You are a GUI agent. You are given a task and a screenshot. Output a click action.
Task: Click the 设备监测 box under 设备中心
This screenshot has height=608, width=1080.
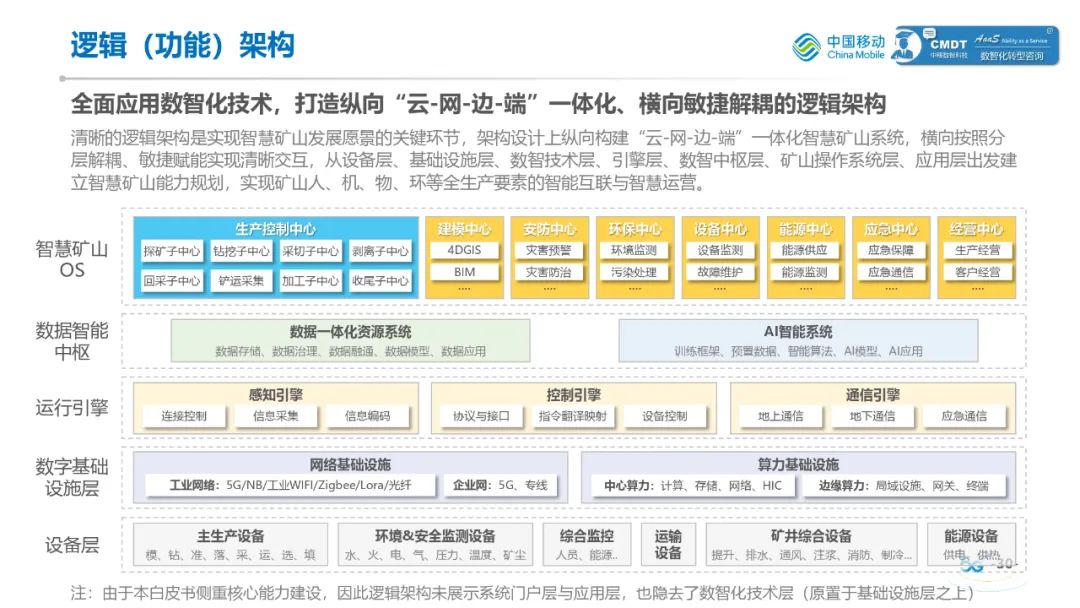720,250
